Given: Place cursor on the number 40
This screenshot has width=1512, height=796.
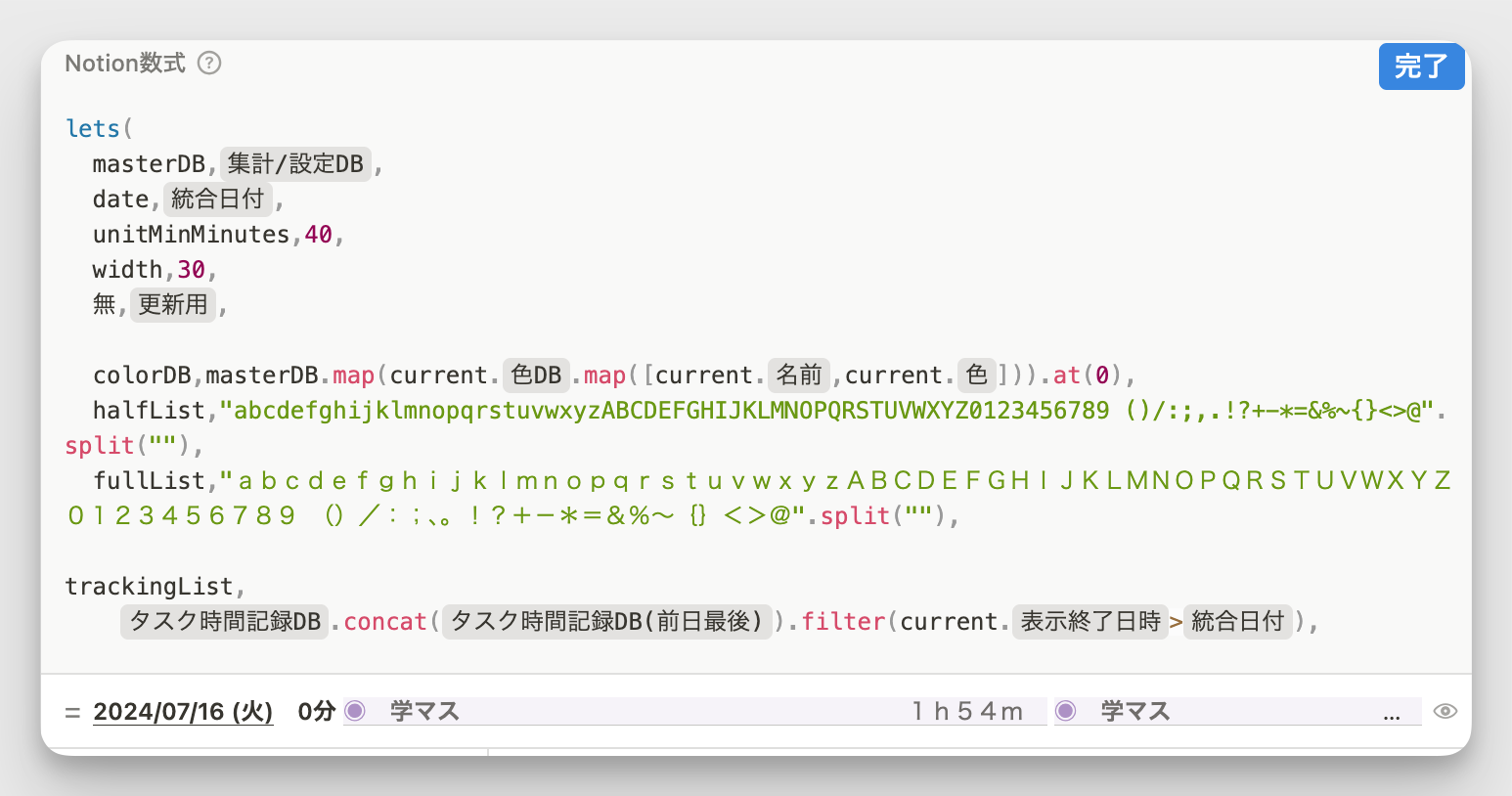Looking at the screenshot, I should coord(319,234).
